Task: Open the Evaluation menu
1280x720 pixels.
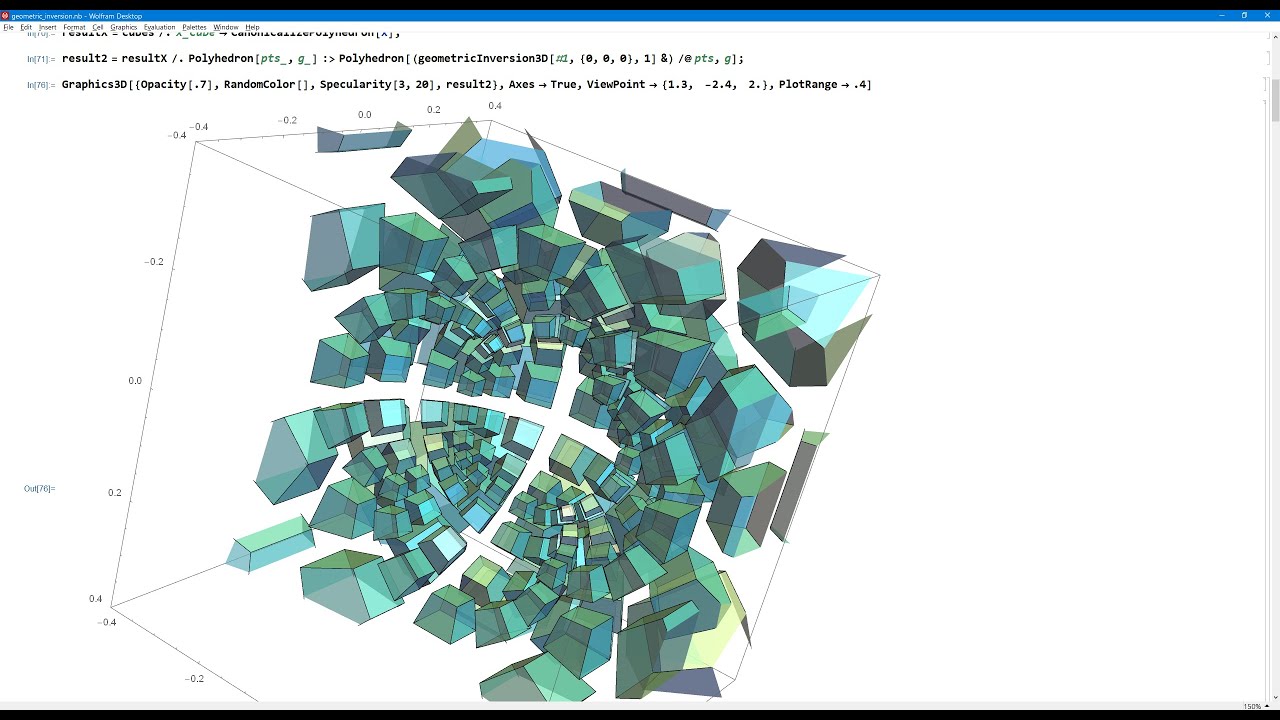Action: 160,27
